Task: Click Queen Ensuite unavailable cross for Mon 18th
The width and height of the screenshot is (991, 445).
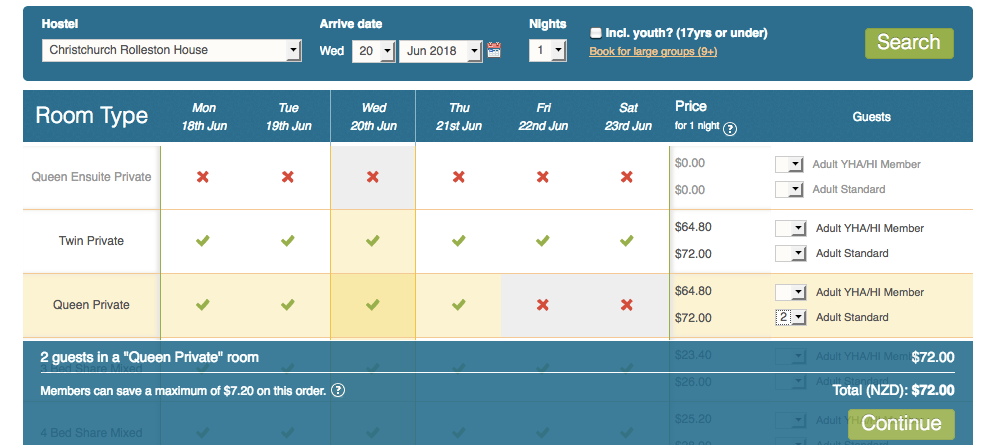Action: 202,177
